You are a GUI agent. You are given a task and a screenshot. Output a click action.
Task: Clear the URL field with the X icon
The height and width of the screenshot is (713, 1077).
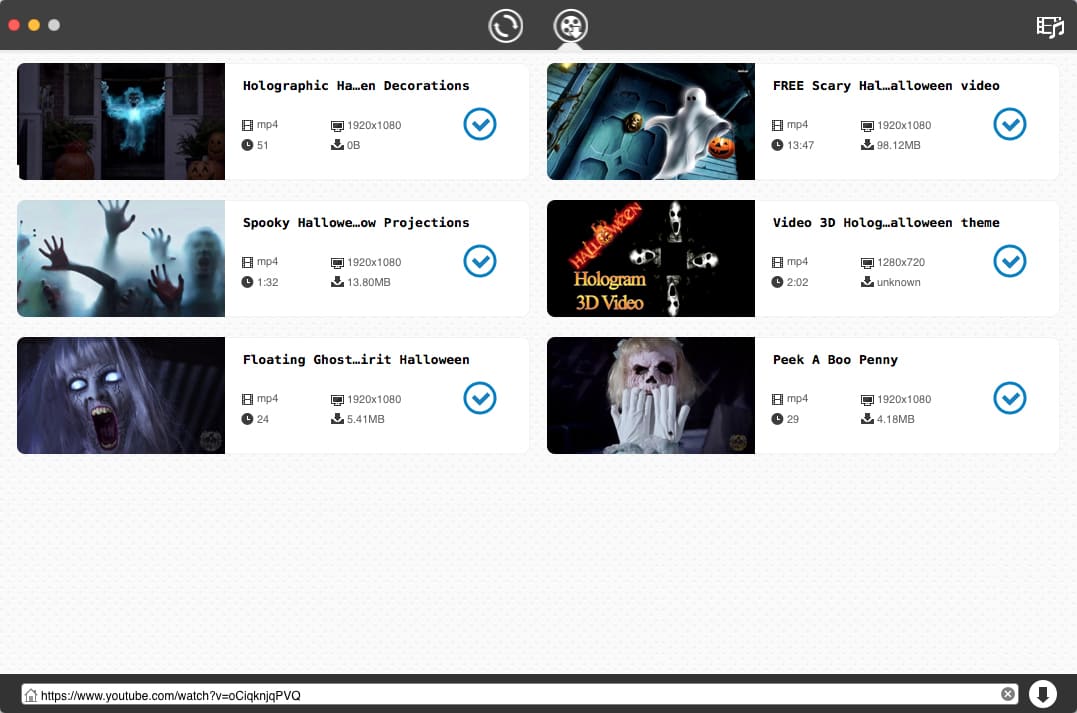pos(1008,694)
